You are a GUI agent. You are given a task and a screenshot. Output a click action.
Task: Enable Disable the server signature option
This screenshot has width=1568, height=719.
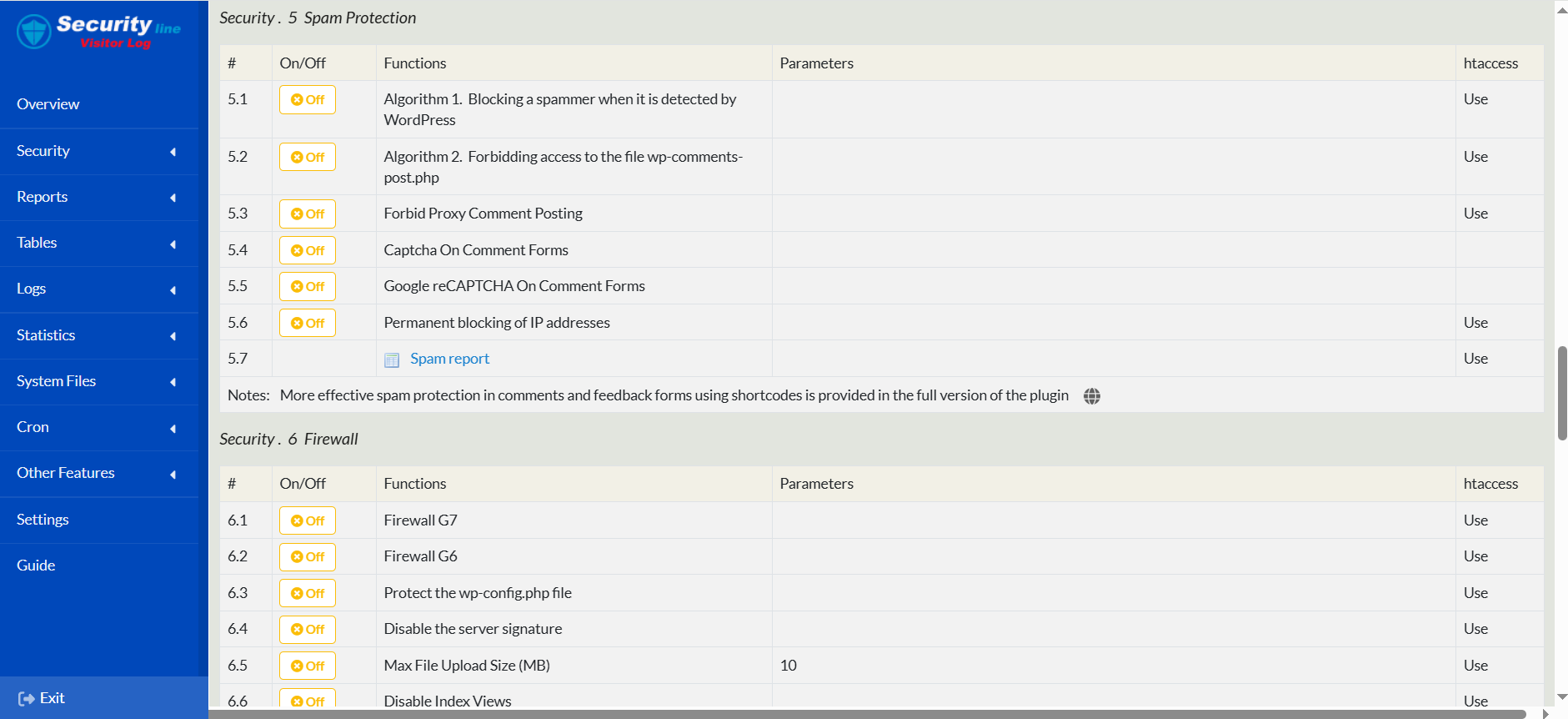tap(308, 630)
